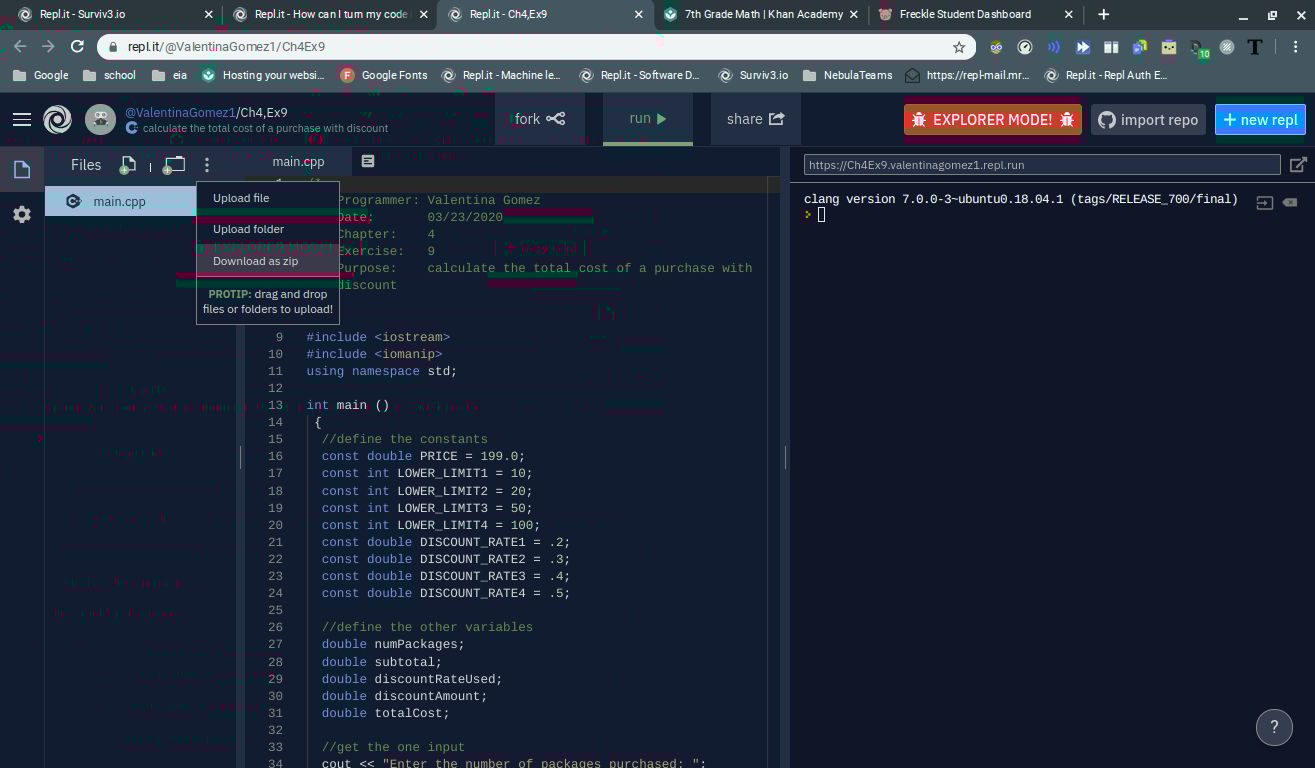The image size is (1315, 768).
Task: Click the extension with green 10 badge
Action: coord(1198,48)
